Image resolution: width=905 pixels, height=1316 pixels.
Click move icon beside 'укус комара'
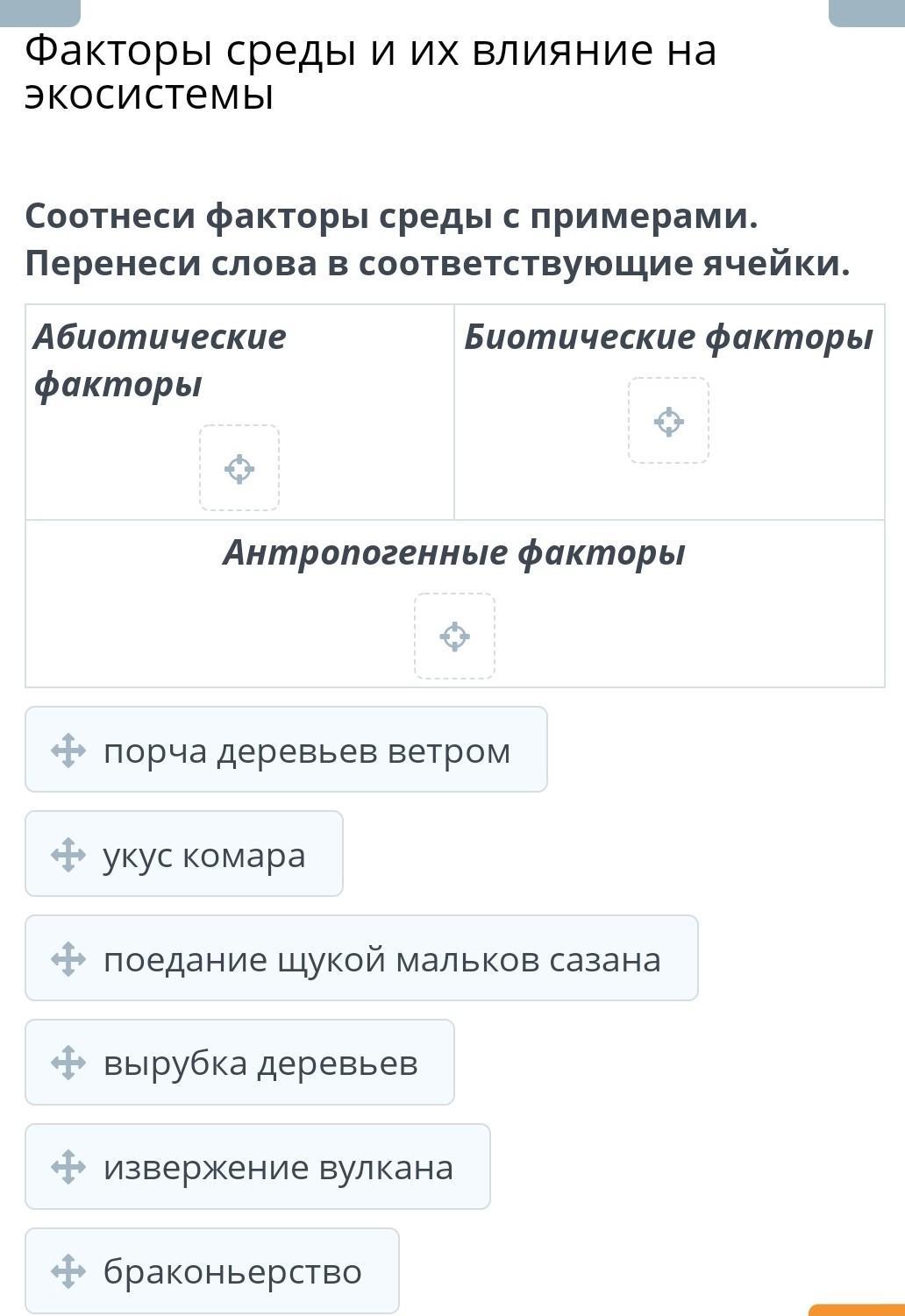[x=68, y=855]
